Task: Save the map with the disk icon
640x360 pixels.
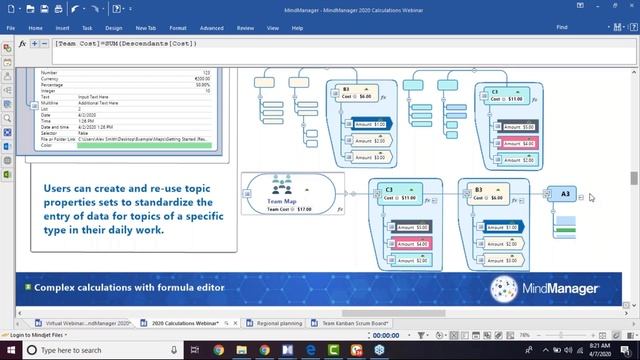Action: point(44,9)
